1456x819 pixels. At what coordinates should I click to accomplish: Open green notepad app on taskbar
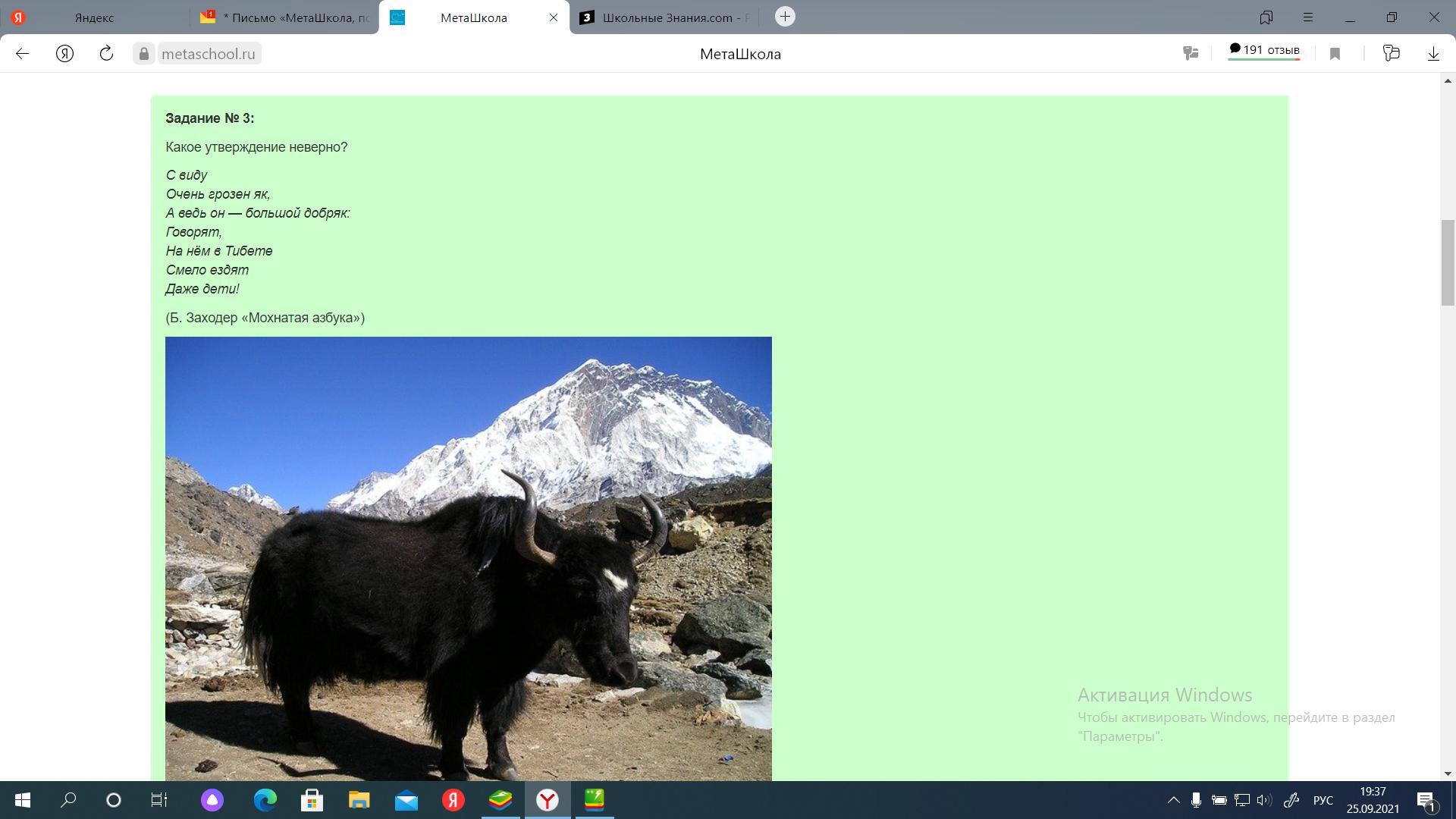594,800
